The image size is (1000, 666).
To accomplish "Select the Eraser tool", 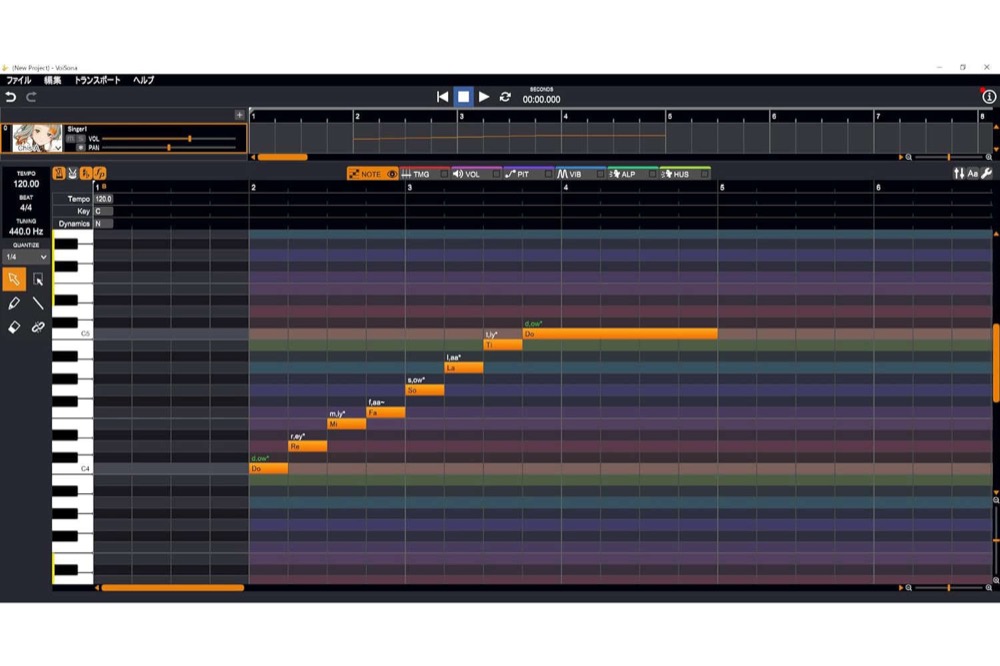I will click(14, 327).
